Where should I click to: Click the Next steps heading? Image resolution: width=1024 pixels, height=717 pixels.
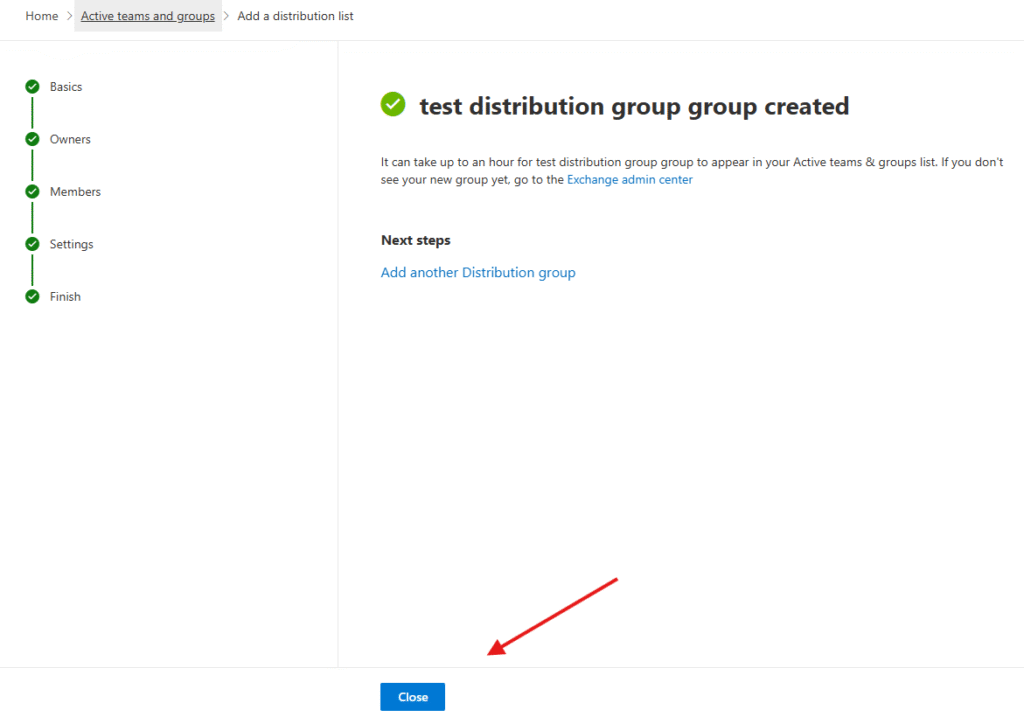click(415, 240)
